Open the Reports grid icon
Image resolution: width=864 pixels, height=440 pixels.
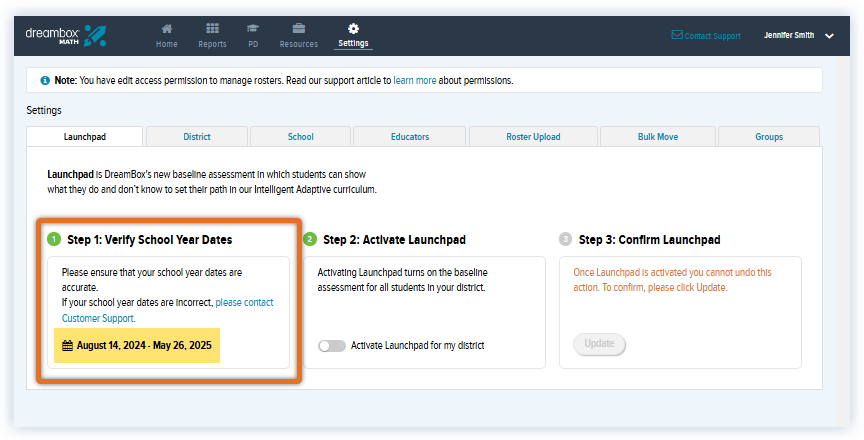coord(212,28)
